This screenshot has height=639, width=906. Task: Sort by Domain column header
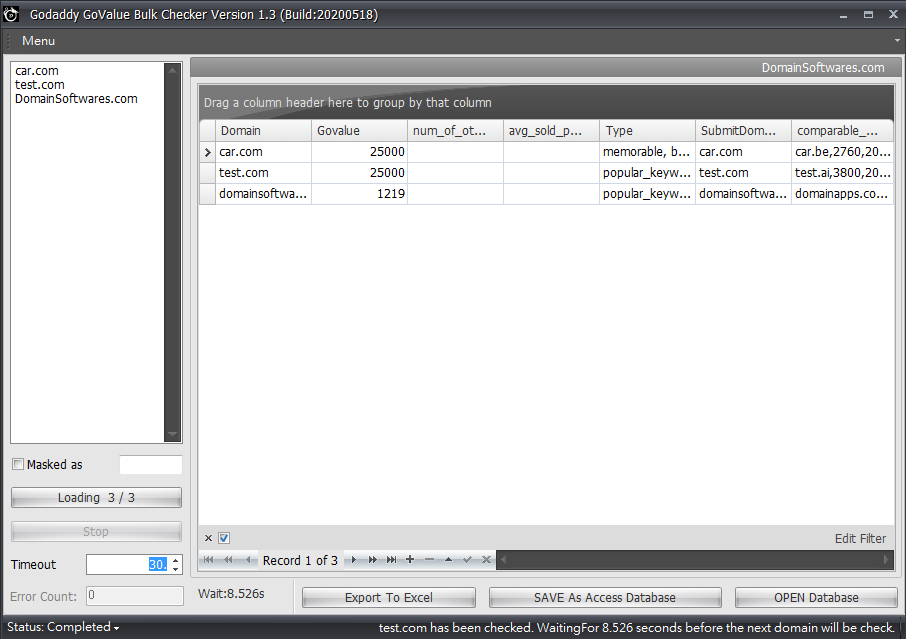coord(263,131)
